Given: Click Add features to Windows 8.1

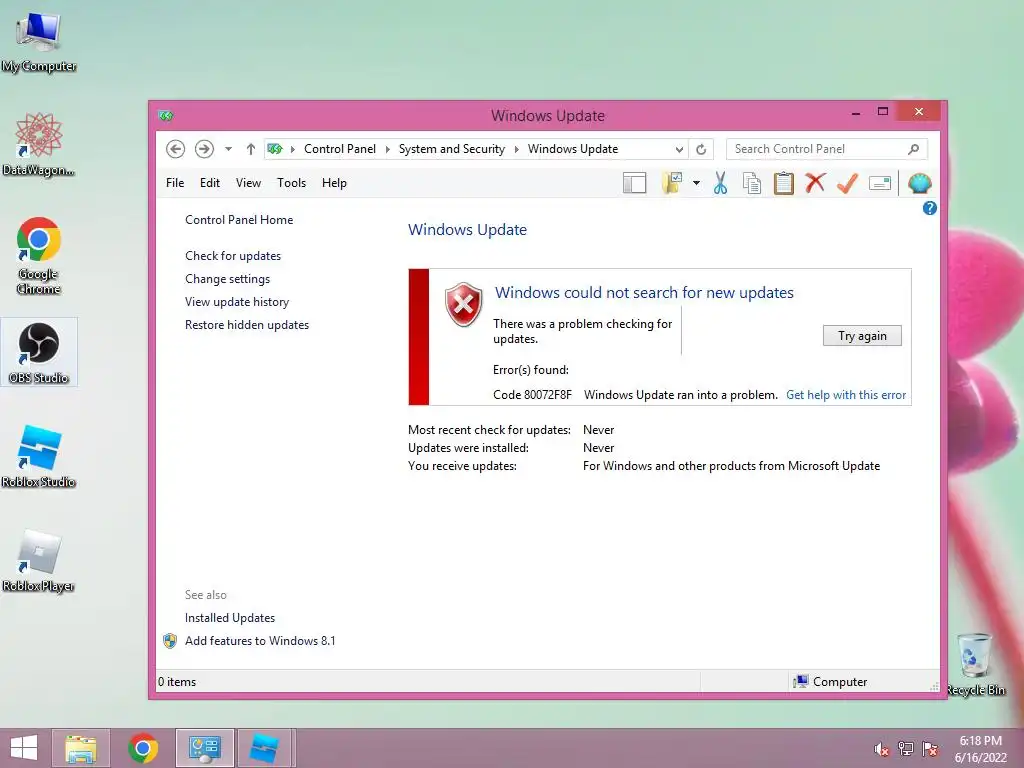Looking at the screenshot, I should (260, 641).
